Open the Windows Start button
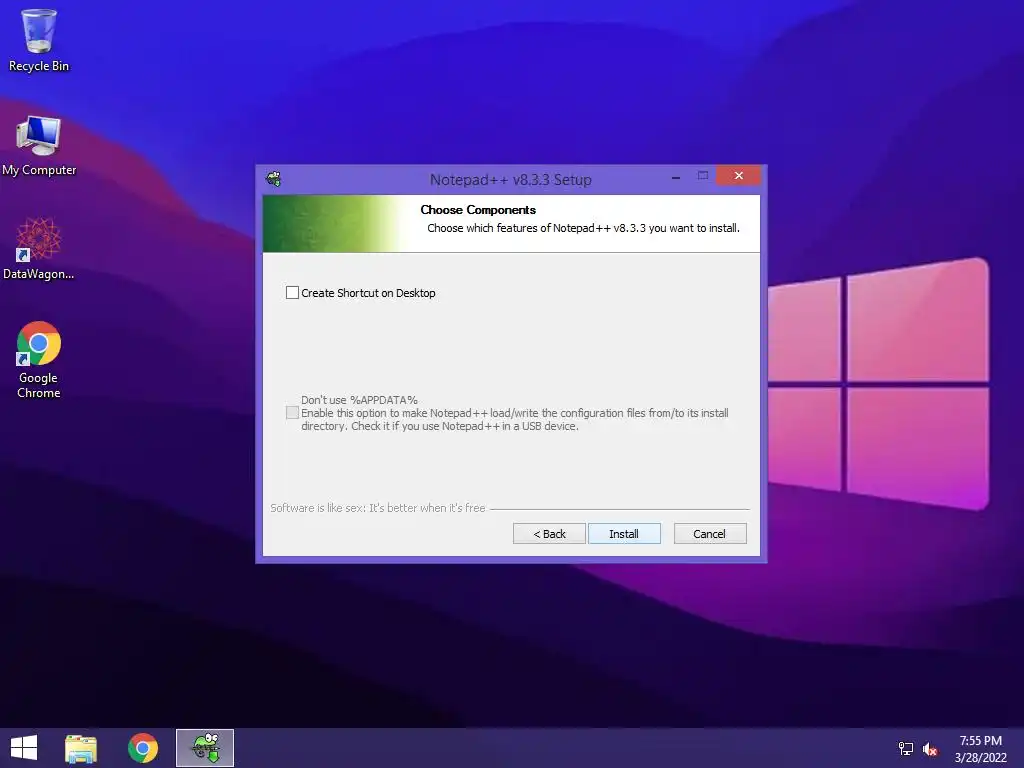This screenshot has height=768, width=1024. point(24,748)
